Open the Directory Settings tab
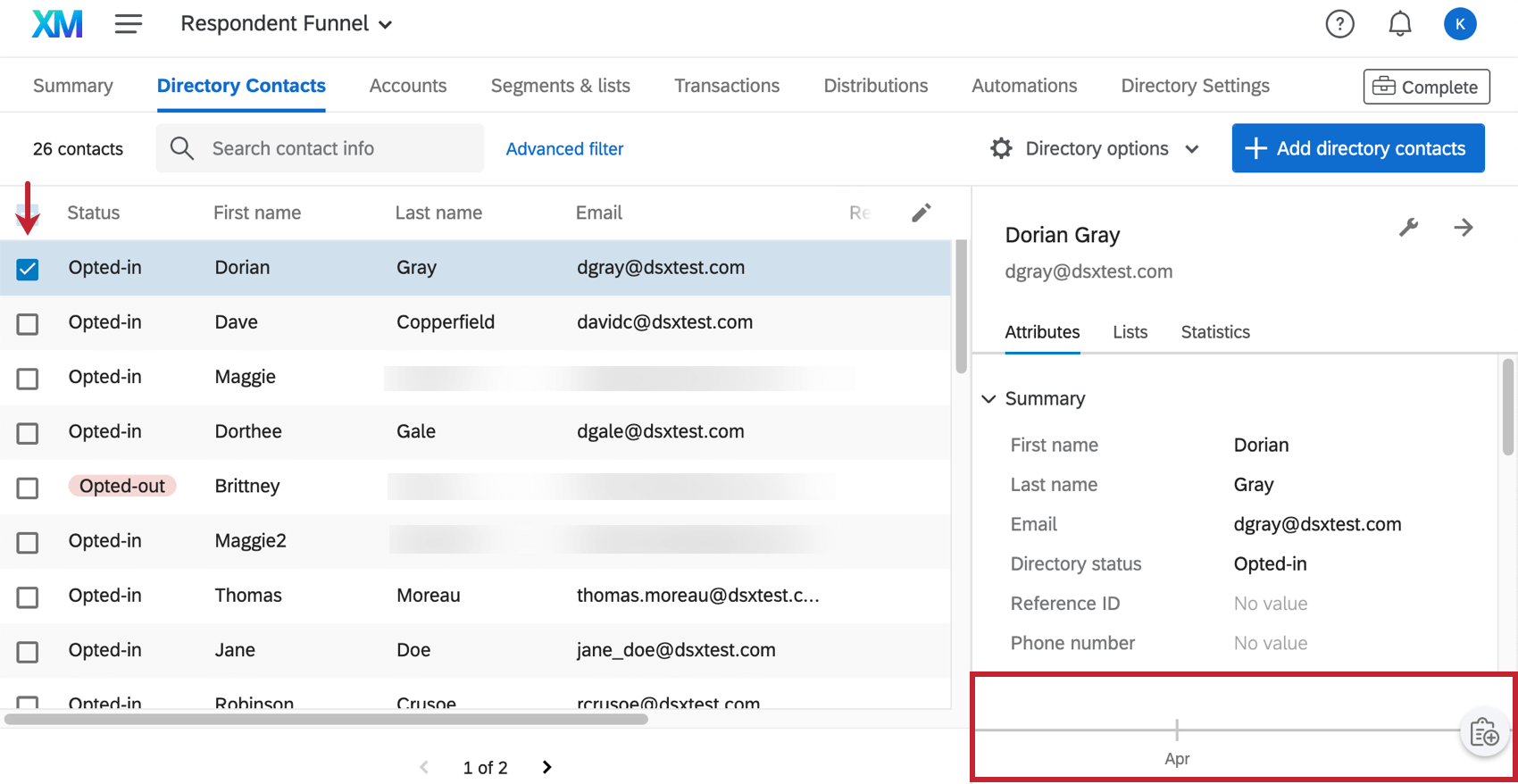The height and width of the screenshot is (784, 1518). (x=1196, y=86)
